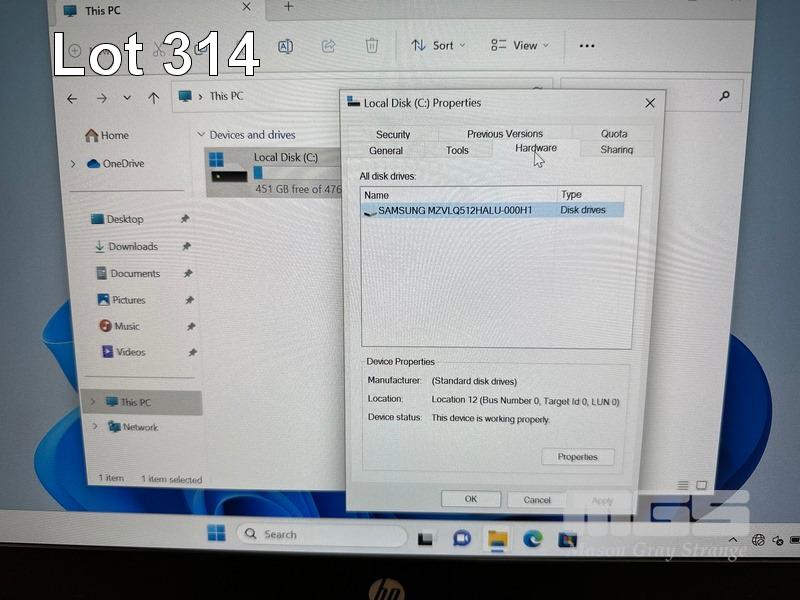This screenshot has height=600, width=800.
Task: Select Network in the navigation pane
Action: click(133, 427)
